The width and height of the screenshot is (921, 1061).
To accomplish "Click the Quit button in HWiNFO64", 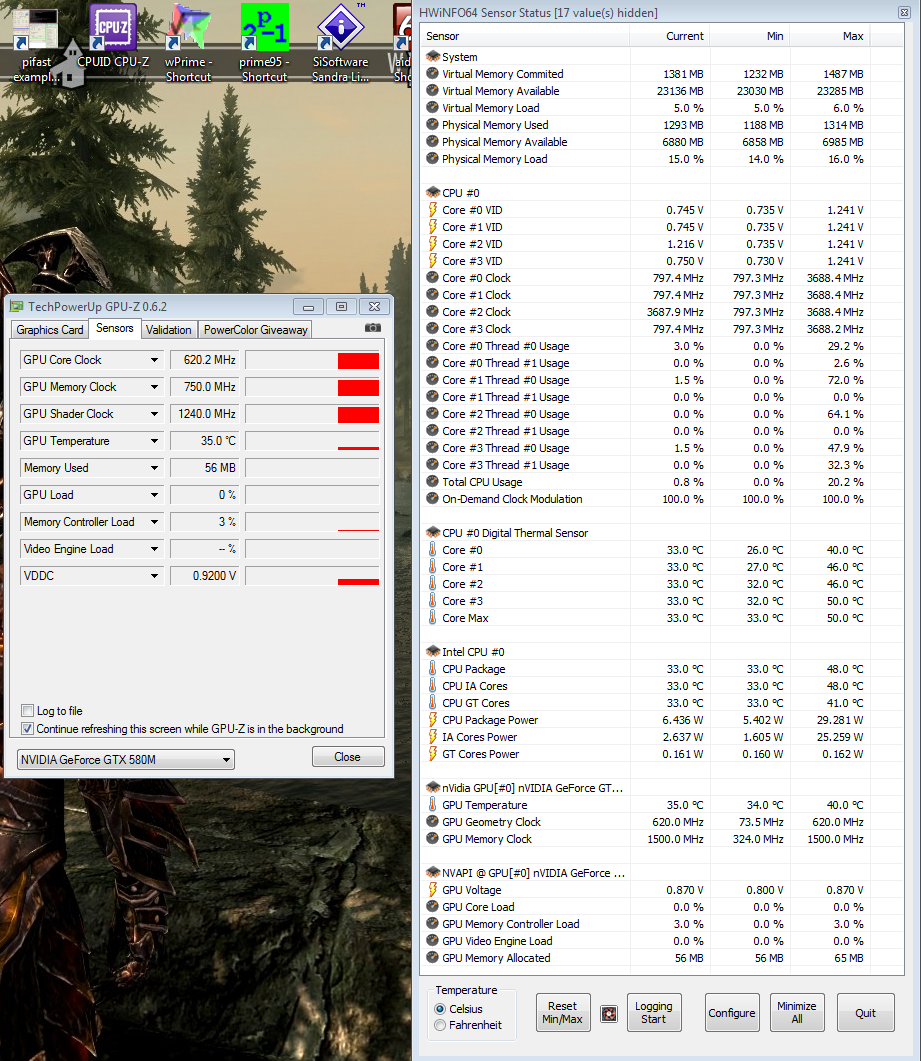I will [866, 1012].
